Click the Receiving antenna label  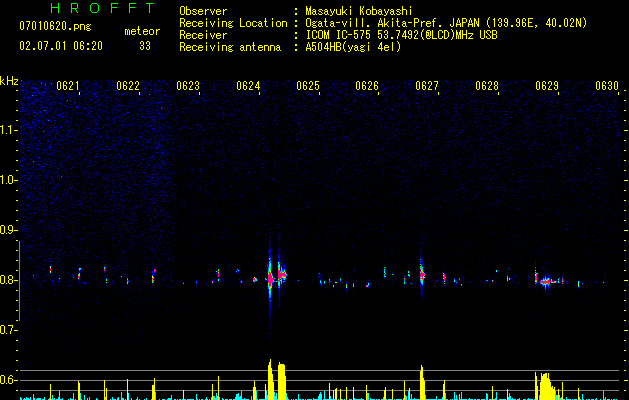[230, 47]
